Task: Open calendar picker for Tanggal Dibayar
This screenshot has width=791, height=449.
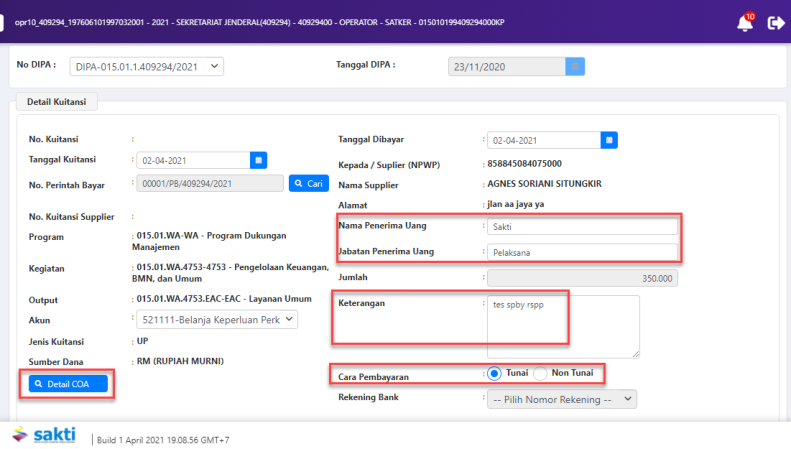Action: pos(610,140)
